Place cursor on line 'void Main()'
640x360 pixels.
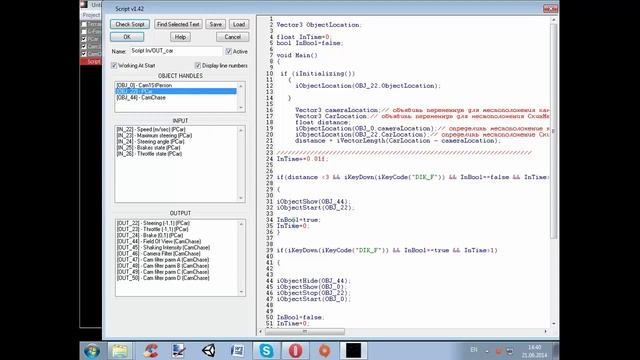[297, 55]
